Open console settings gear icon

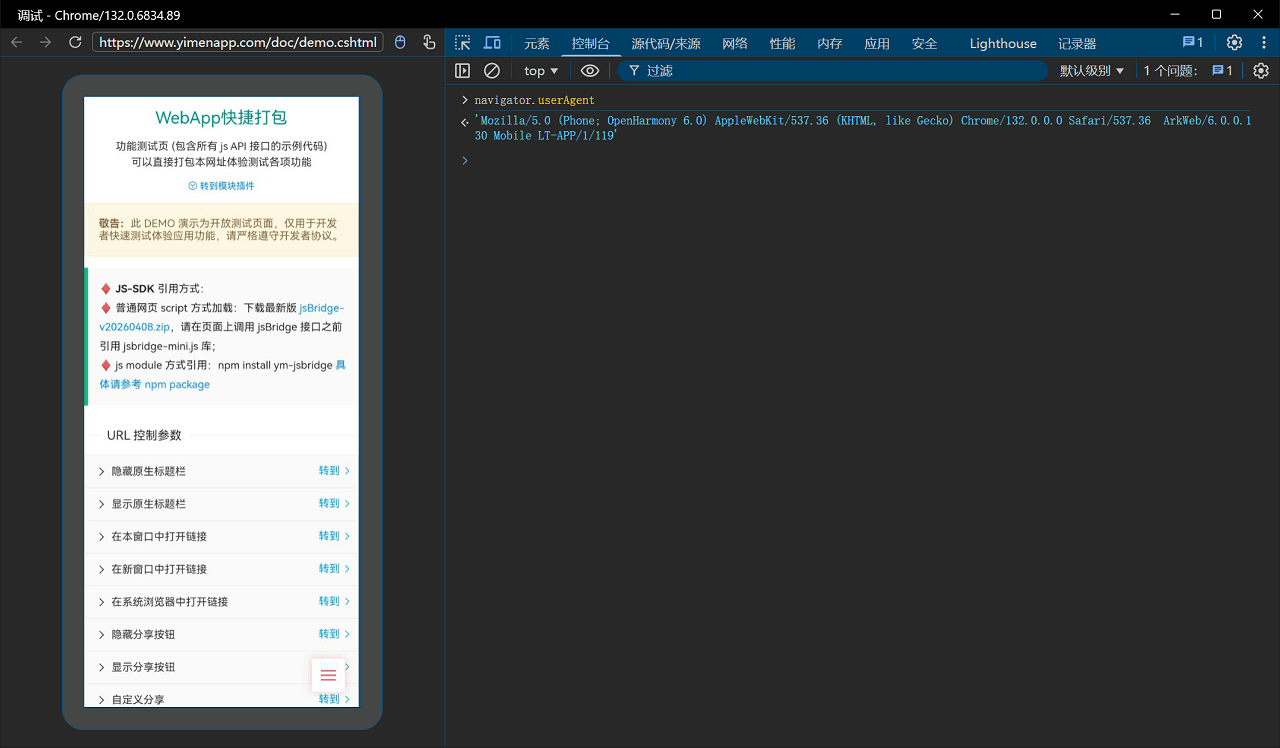tap(1261, 71)
